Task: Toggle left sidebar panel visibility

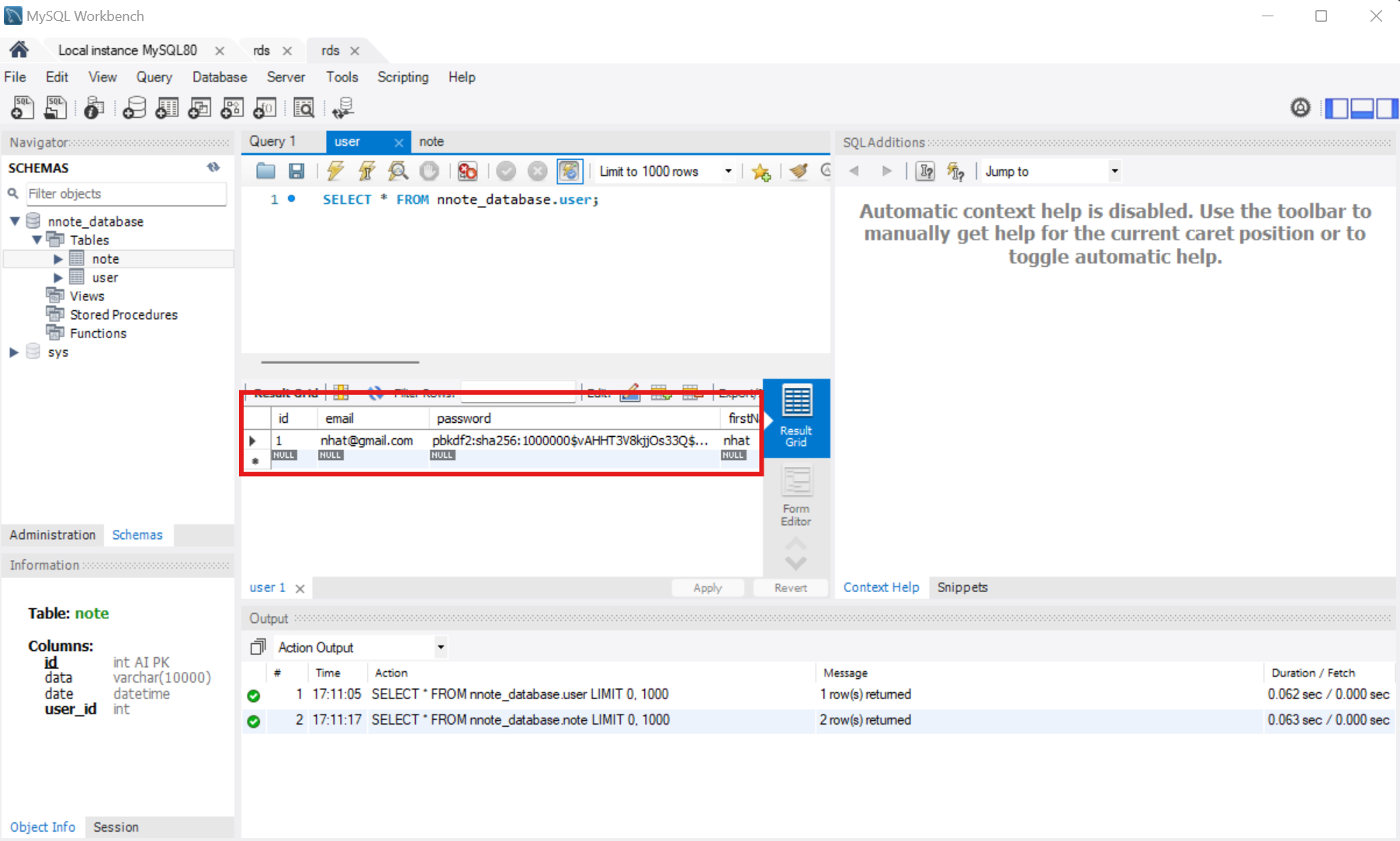Action: click(1336, 108)
